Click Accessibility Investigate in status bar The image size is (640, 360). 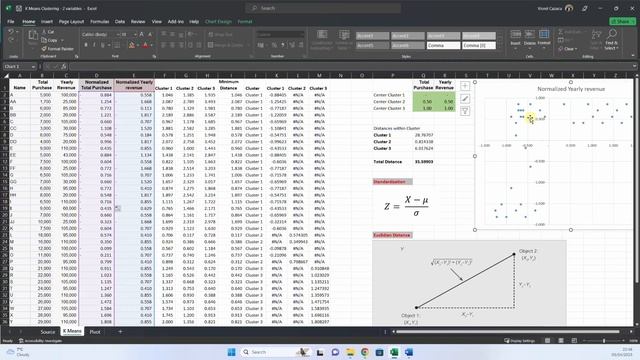click(x=40, y=341)
